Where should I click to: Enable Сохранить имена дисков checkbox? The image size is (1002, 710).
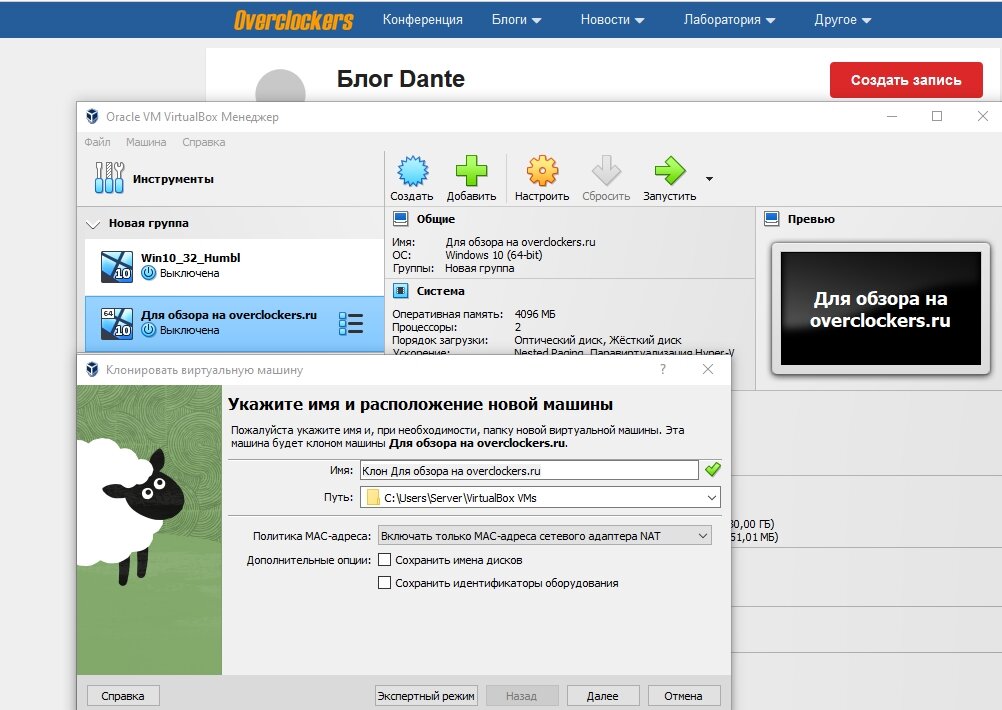(385, 560)
